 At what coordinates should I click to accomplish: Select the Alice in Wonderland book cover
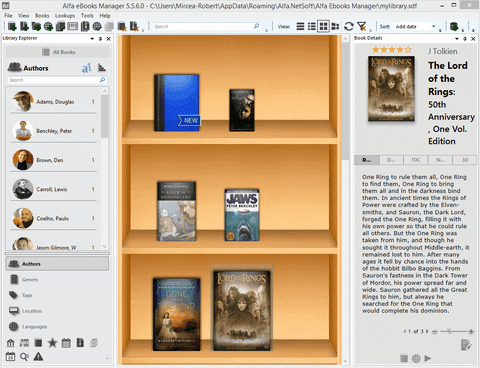pyautogui.click(x=176, y=211)
